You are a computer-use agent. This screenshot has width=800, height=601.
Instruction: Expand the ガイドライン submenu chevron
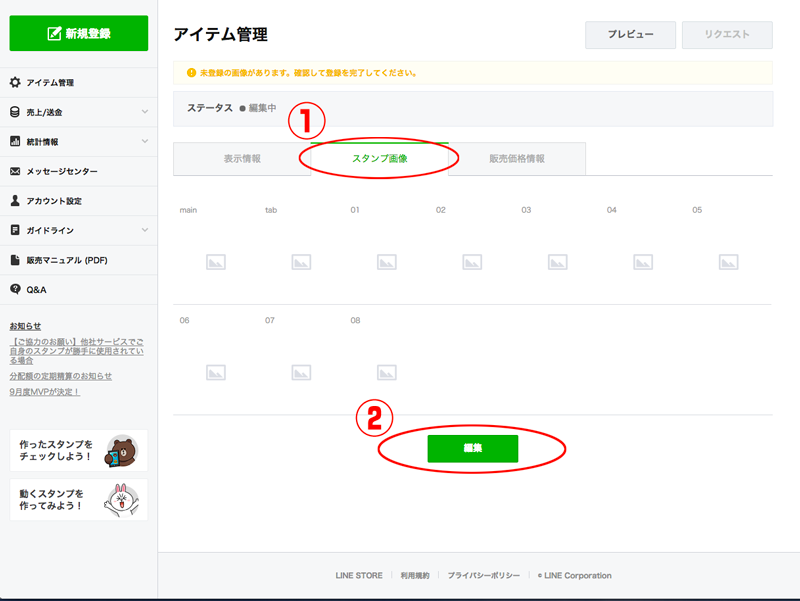(145, 230)
